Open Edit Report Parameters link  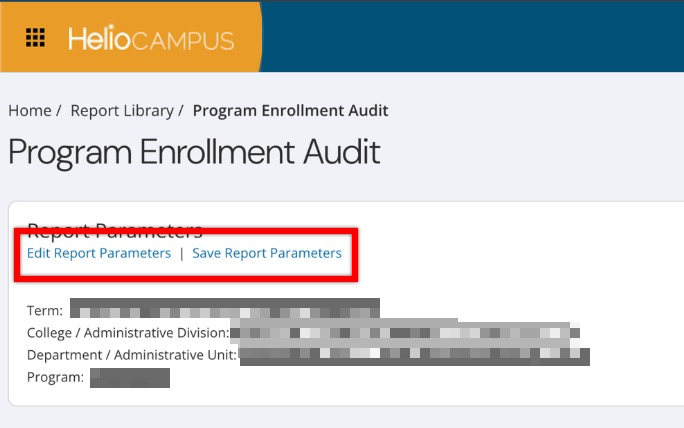pos(99,253)
